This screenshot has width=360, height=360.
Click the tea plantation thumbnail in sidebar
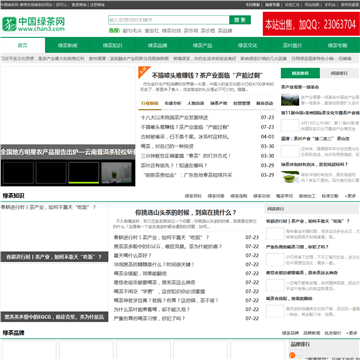290,100
